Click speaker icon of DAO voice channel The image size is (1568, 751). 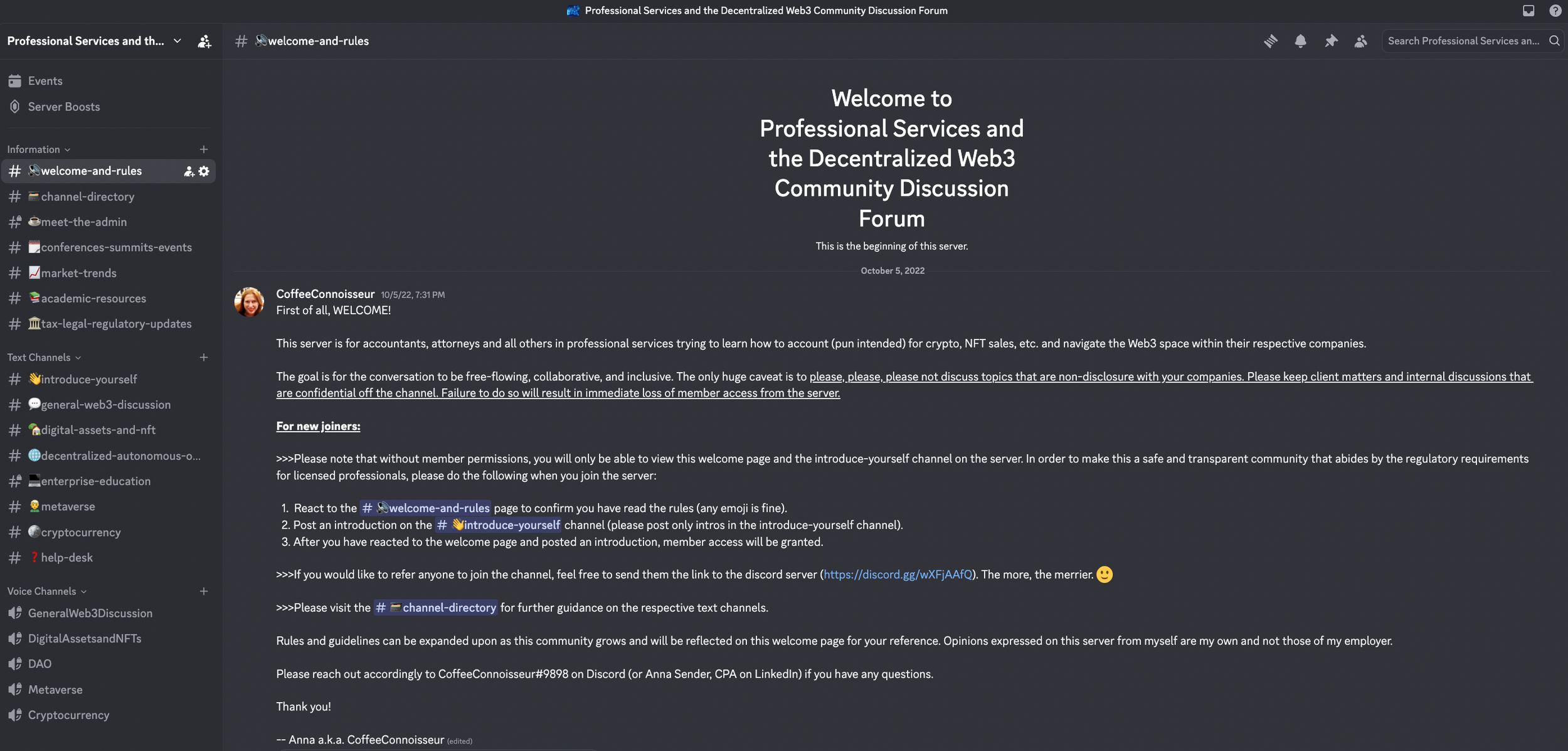click(x=15, y=664)
